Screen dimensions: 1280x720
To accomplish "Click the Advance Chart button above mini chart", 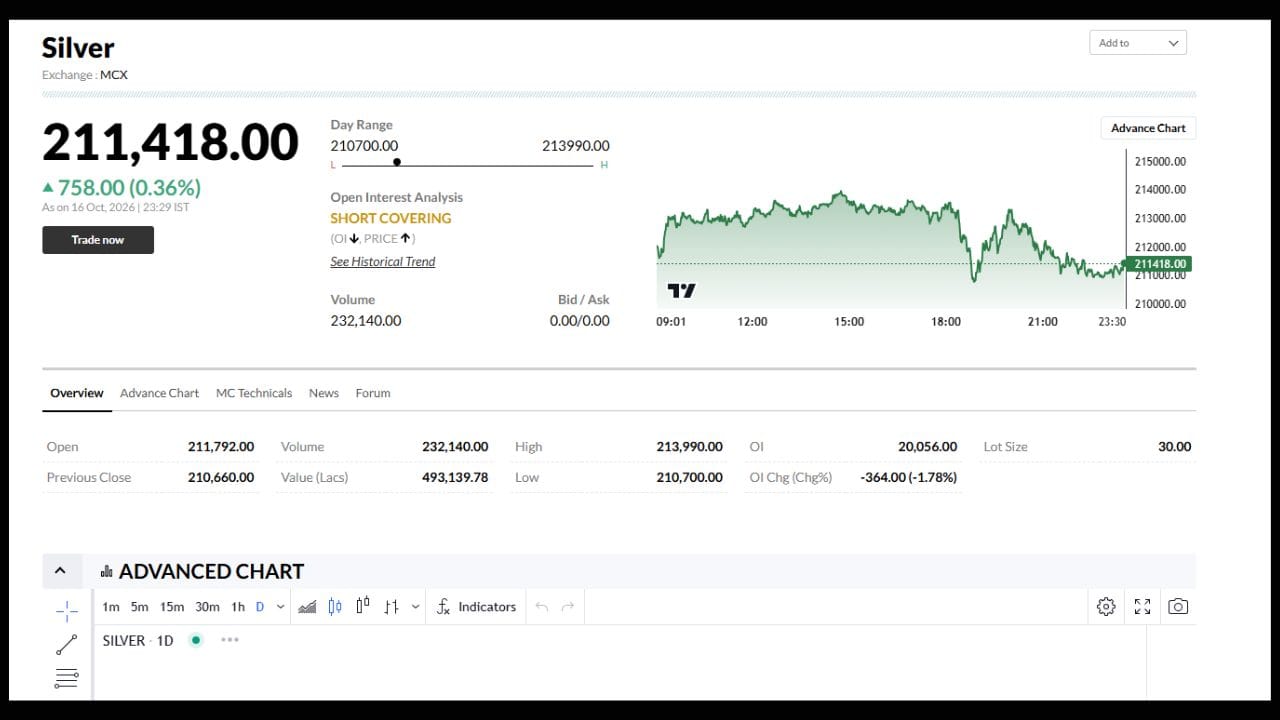I will (1148, 128).
